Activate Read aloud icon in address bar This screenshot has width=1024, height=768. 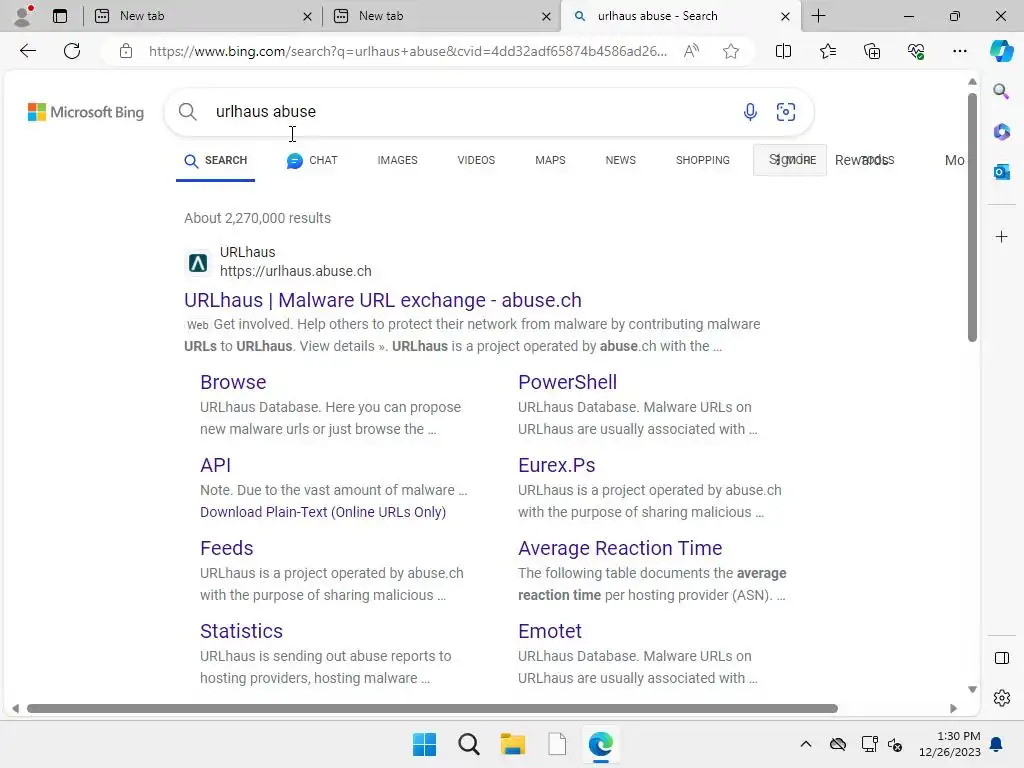click(691, 51)
